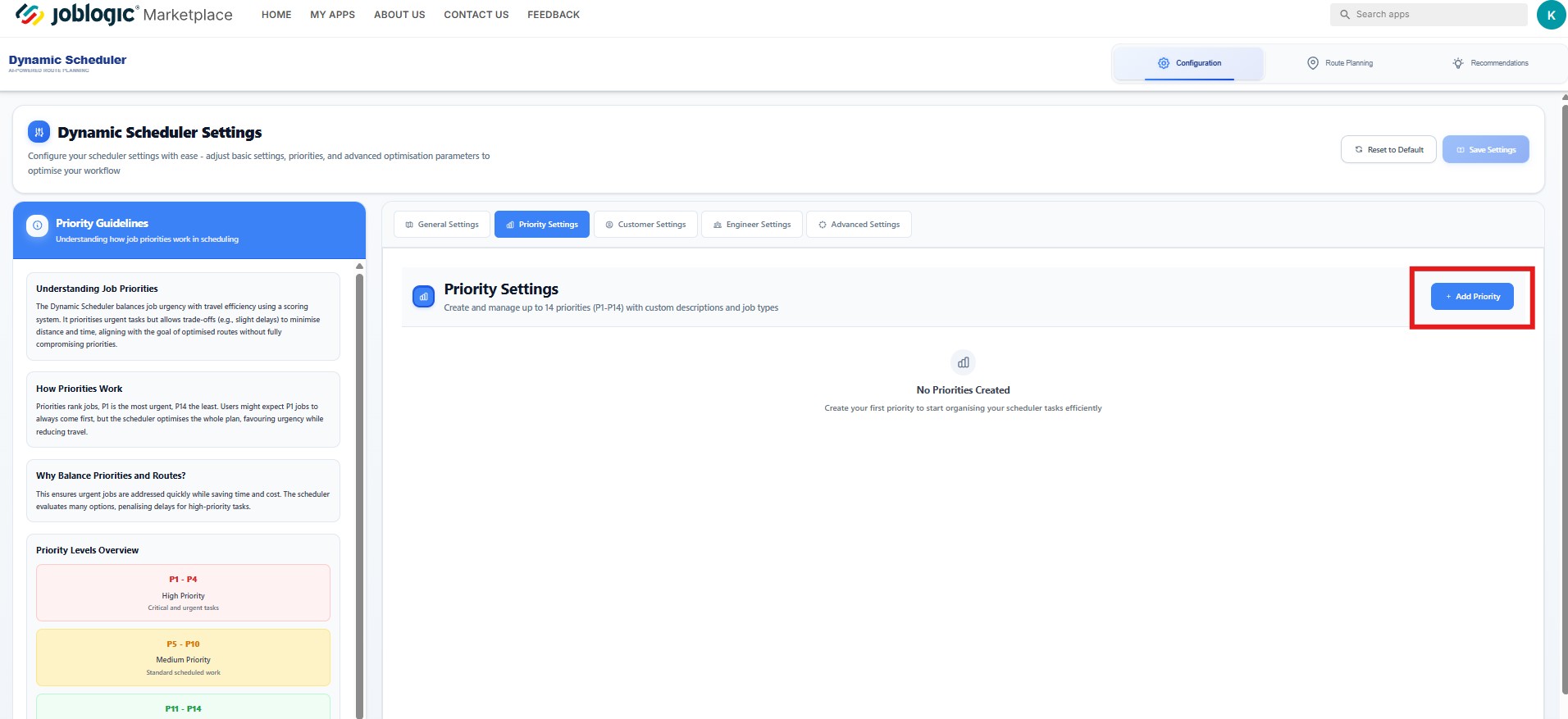Screen dimensions: 1568x719
Task: Click the magnifier icon in the search box
Action: (x=1345, y=15)
